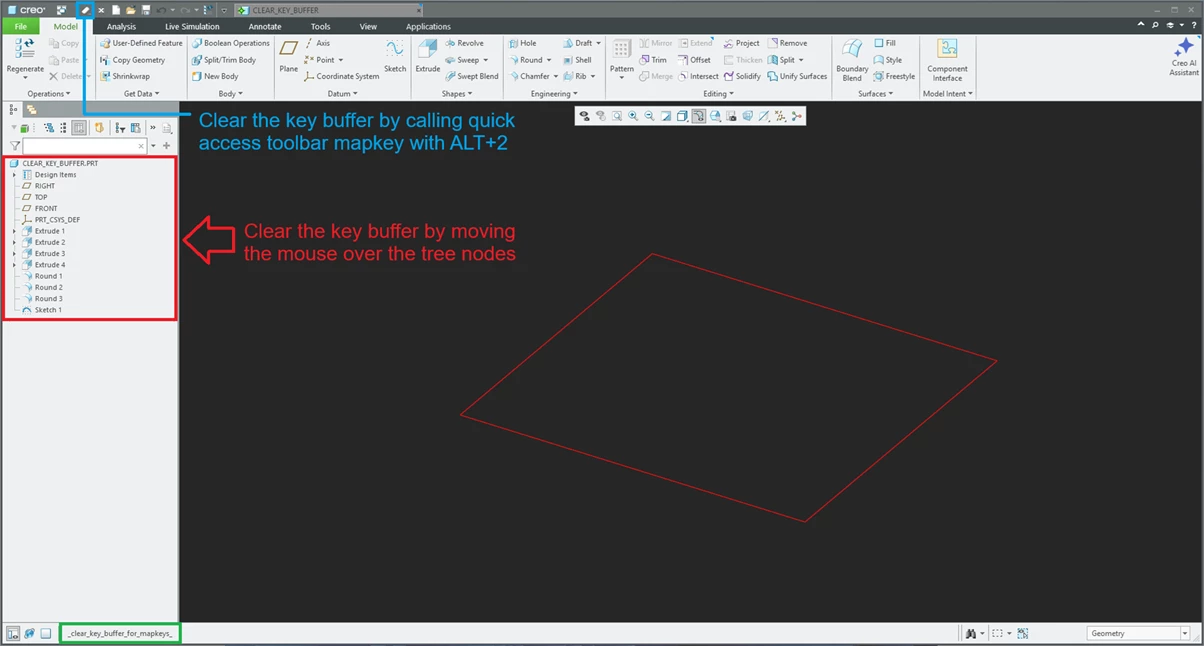The height and width of the screenshot is (646, 1204).
Task: Switch to the Analysis ribbon tab
Action: (121, 27)
